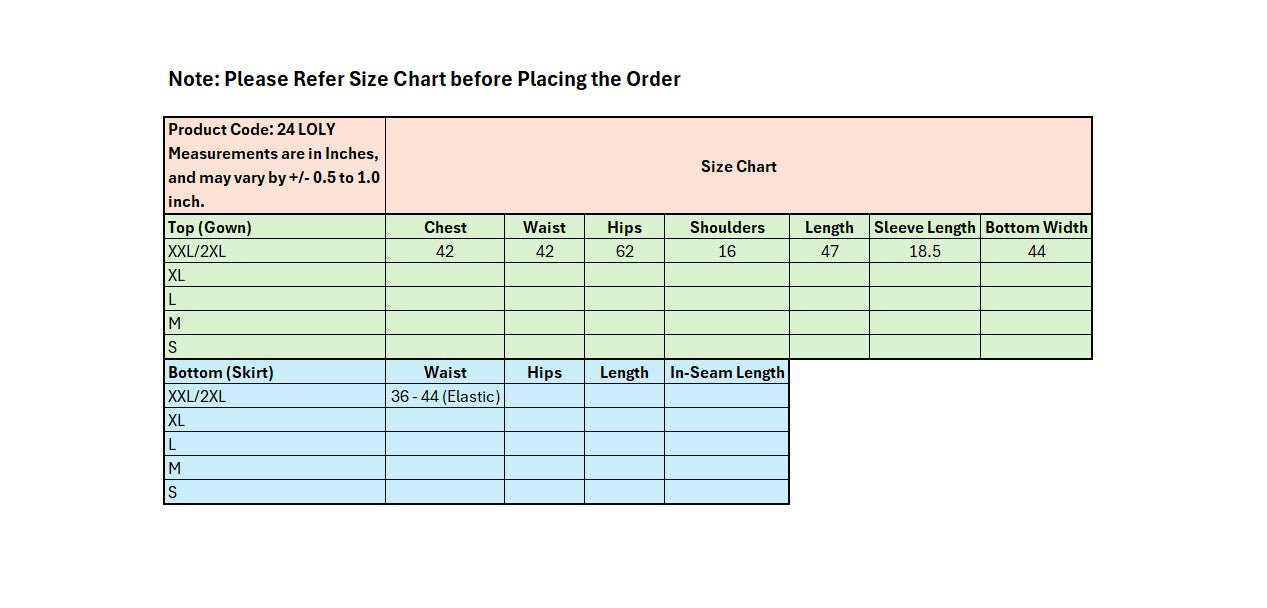Click the Sleeve Length column header
Screen dimensions: 1267x608
pyautogui.click(x=924, y=227)
